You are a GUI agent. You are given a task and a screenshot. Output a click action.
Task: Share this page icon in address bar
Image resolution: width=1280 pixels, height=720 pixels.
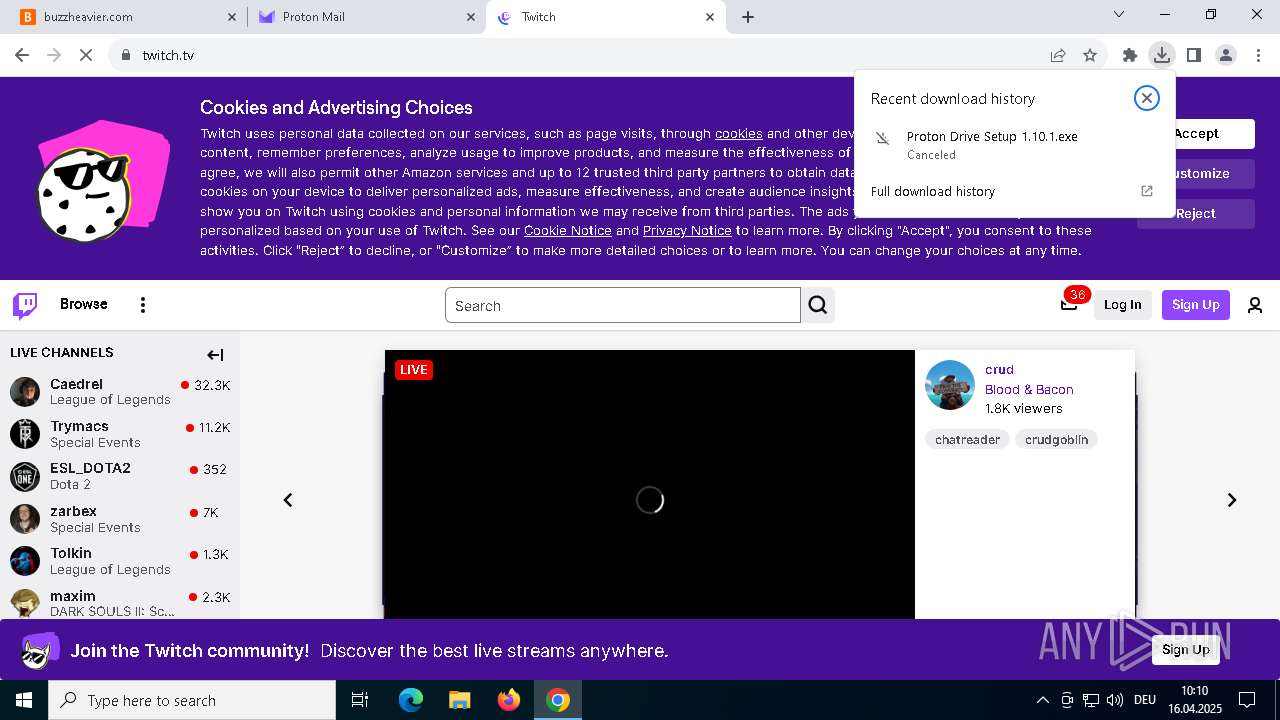(x=1058, y=55)
